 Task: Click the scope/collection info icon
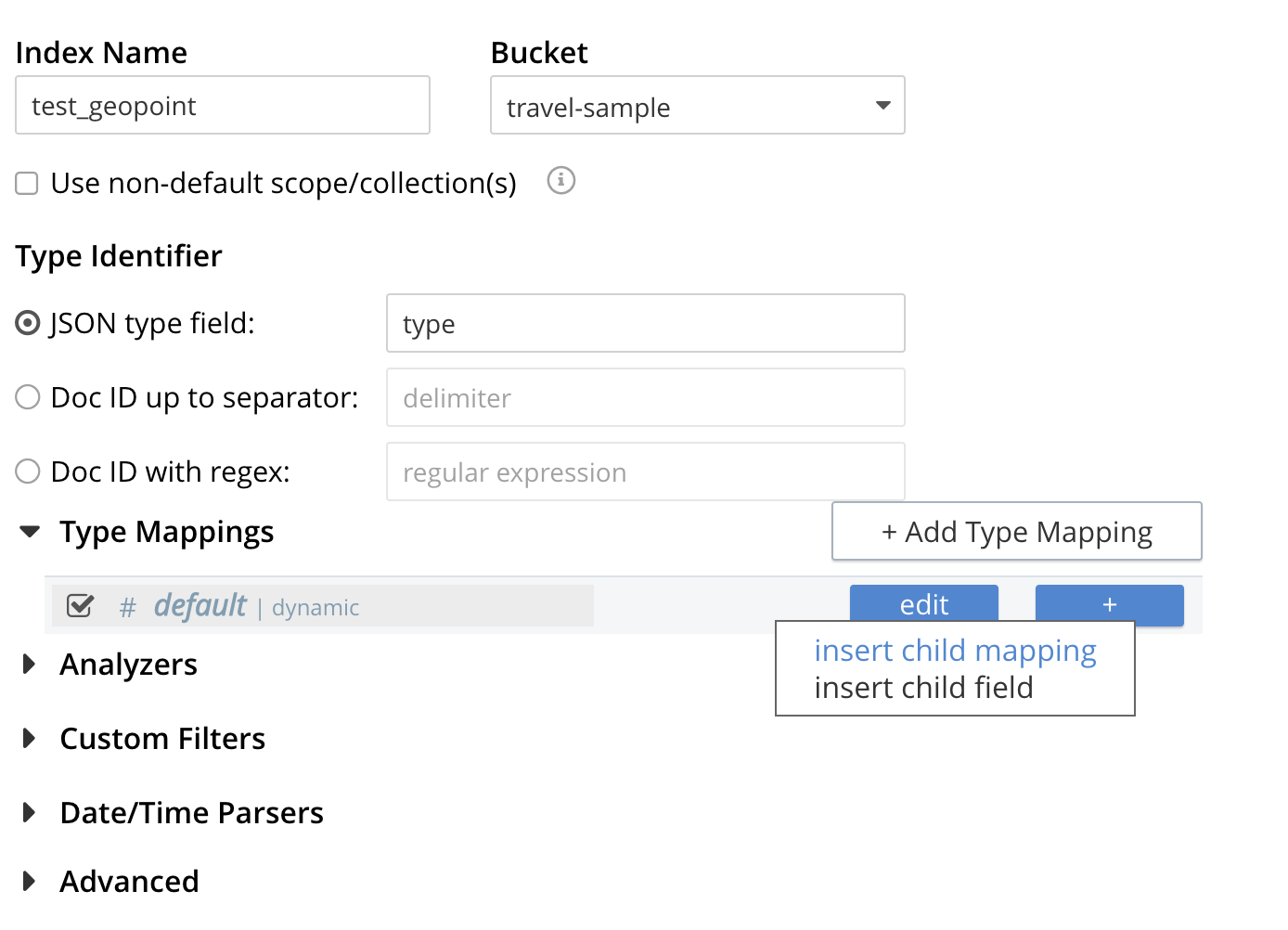560,180
